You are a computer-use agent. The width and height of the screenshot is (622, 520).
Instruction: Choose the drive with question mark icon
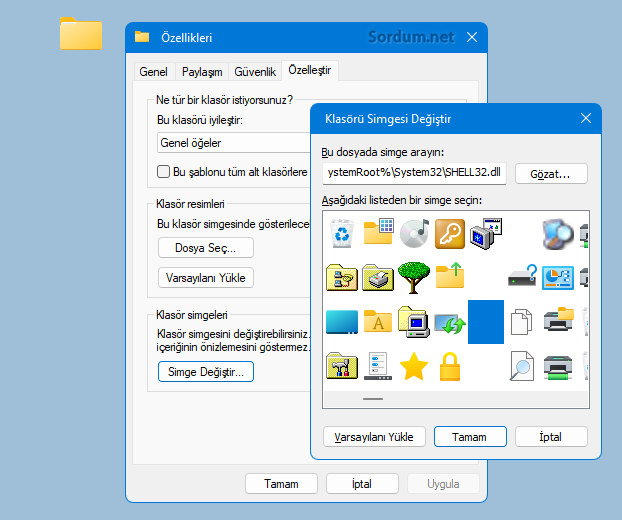pos(522,277)
